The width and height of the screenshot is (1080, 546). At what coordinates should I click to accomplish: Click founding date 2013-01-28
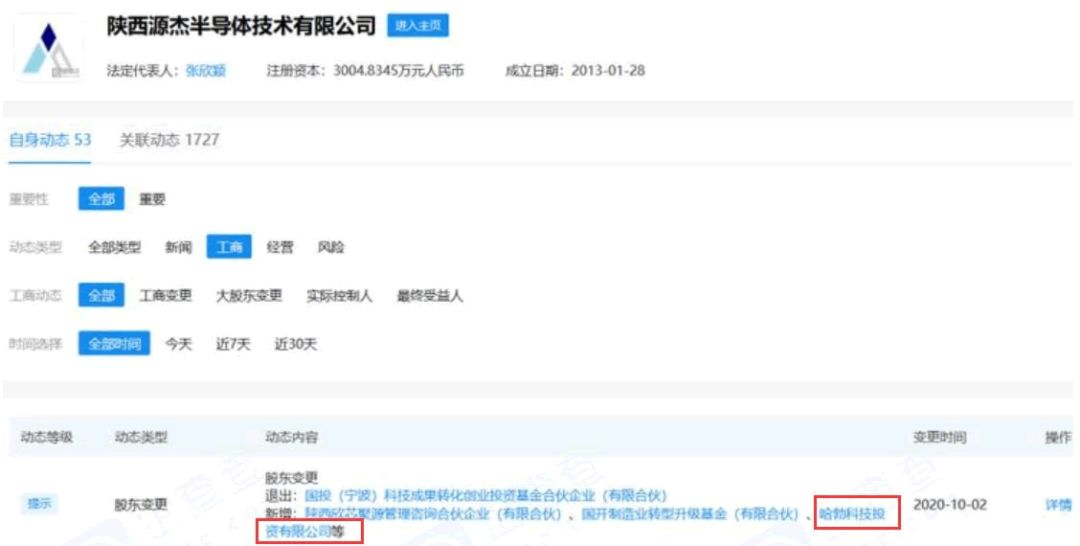(x=608, y=70)
